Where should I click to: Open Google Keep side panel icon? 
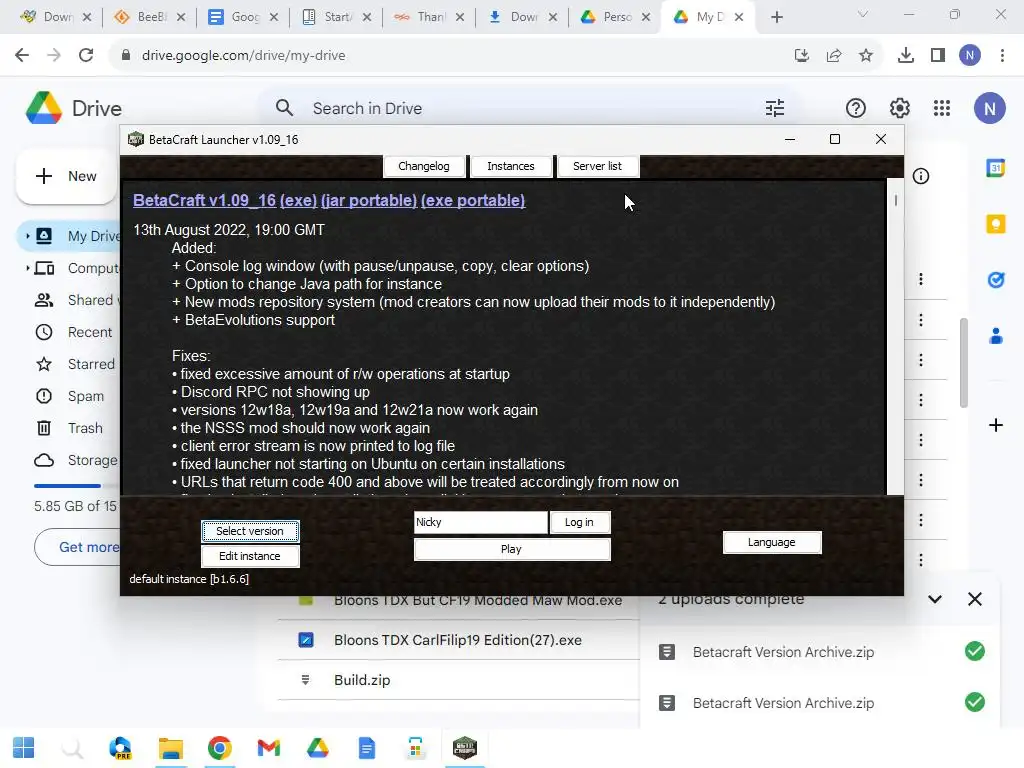[995, 224]
